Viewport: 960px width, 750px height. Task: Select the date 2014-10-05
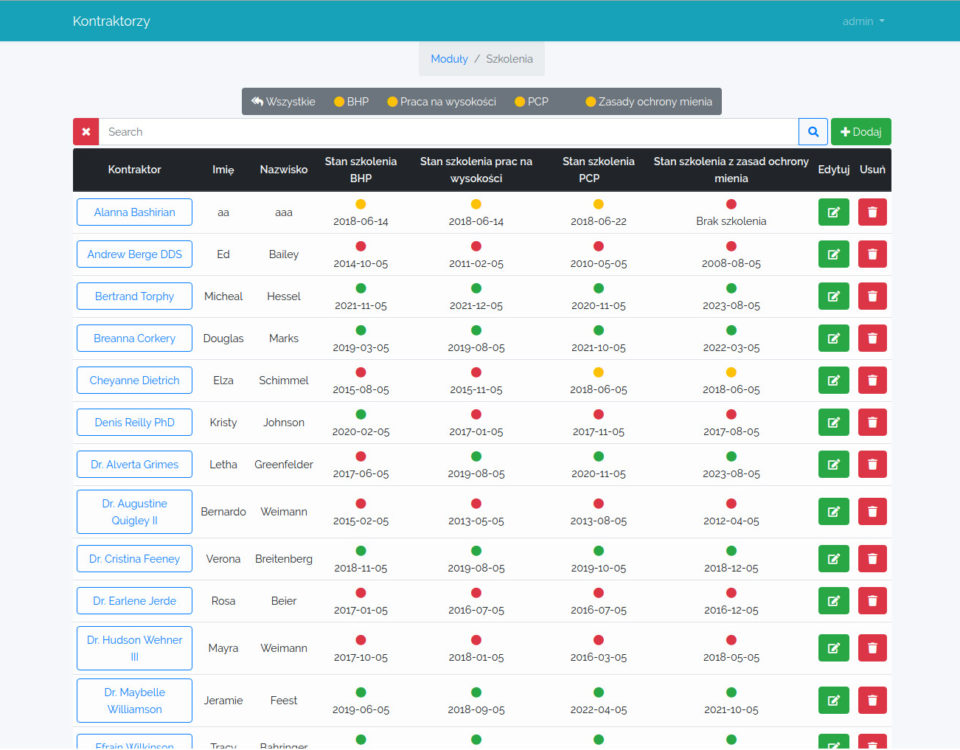point(361,263)
